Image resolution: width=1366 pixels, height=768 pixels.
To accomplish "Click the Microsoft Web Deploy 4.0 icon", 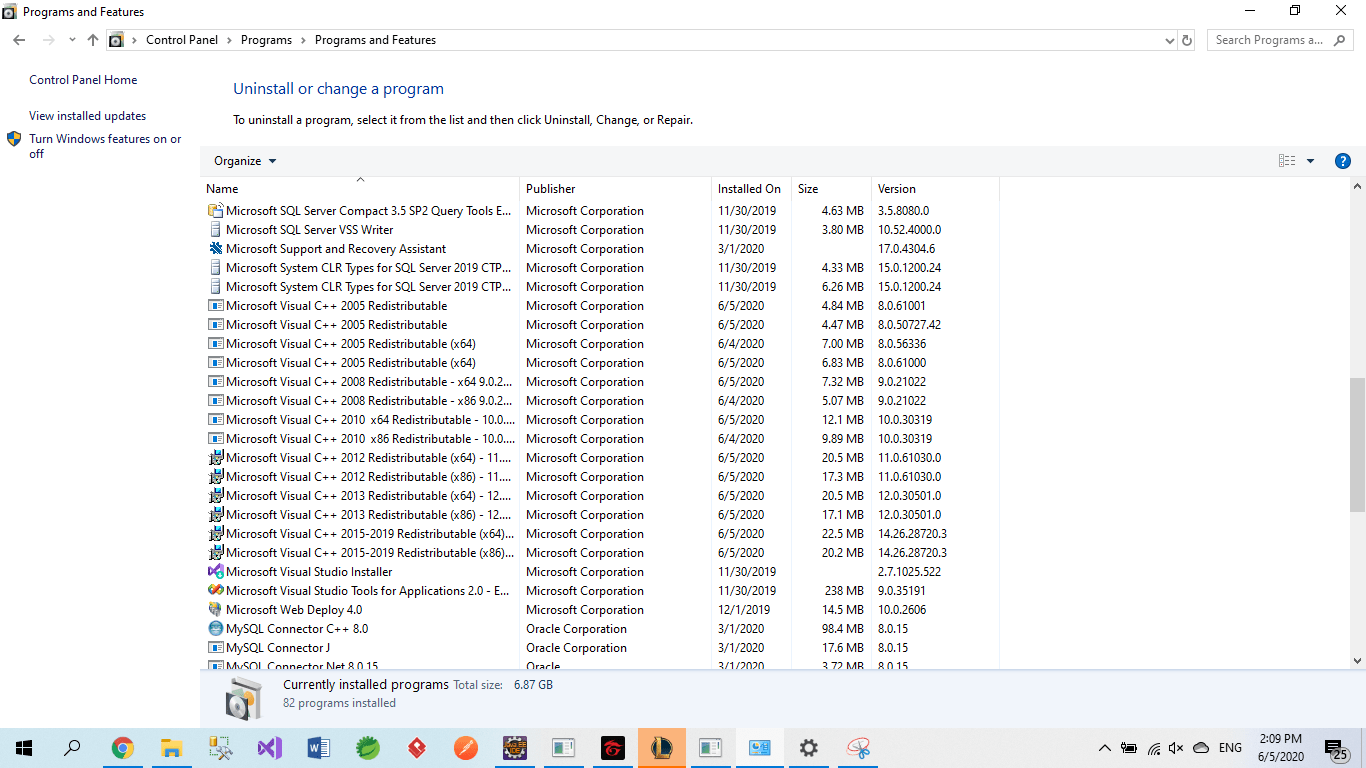I will (x=215, y=610).
